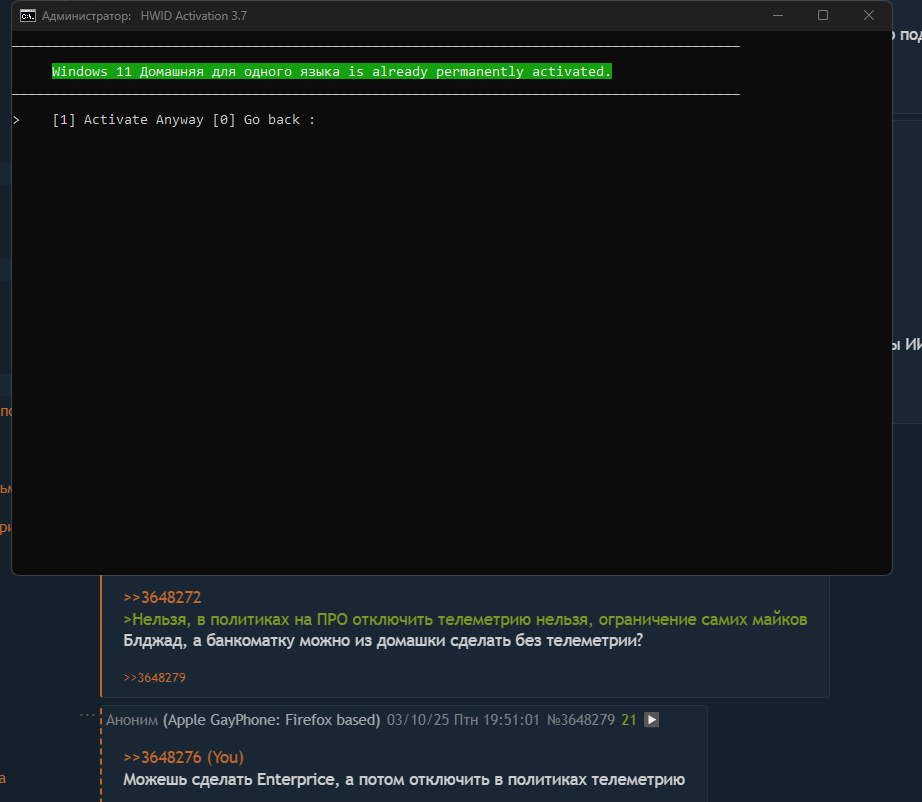Image resolution: width=922 pixels, height=802 pixels.
Task: Click the post timestamp 03/10/25 Птн 19:51:01
Action: 463,720
